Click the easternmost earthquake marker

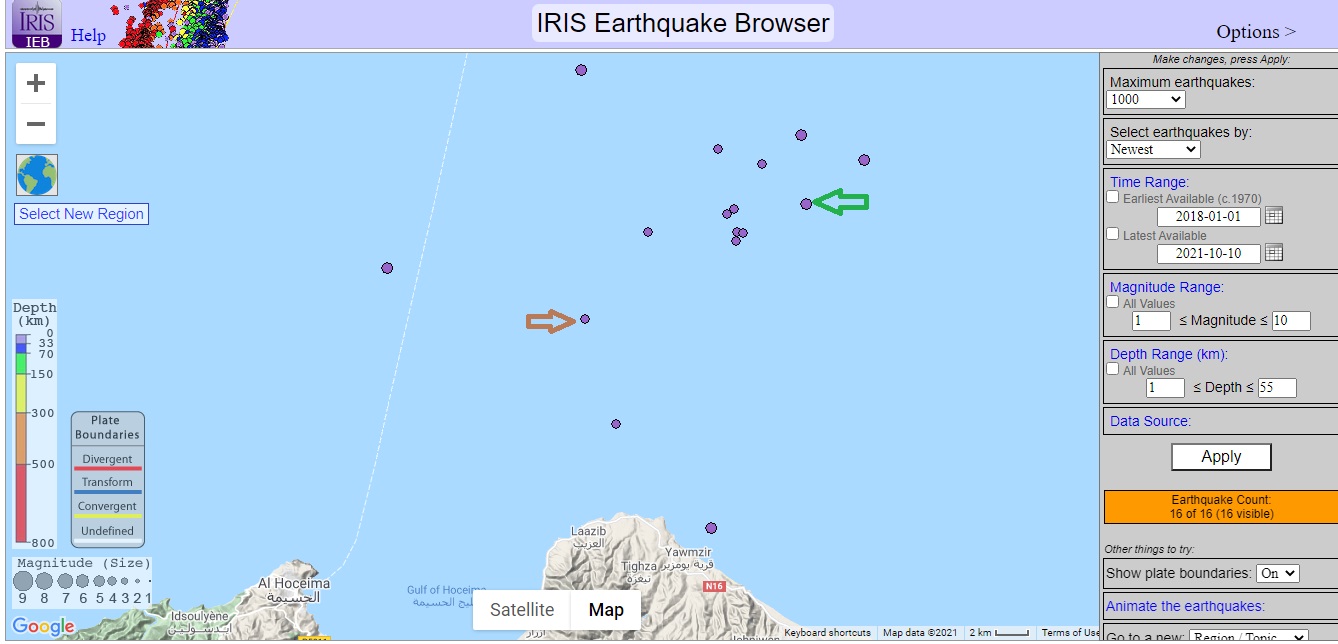864,160
